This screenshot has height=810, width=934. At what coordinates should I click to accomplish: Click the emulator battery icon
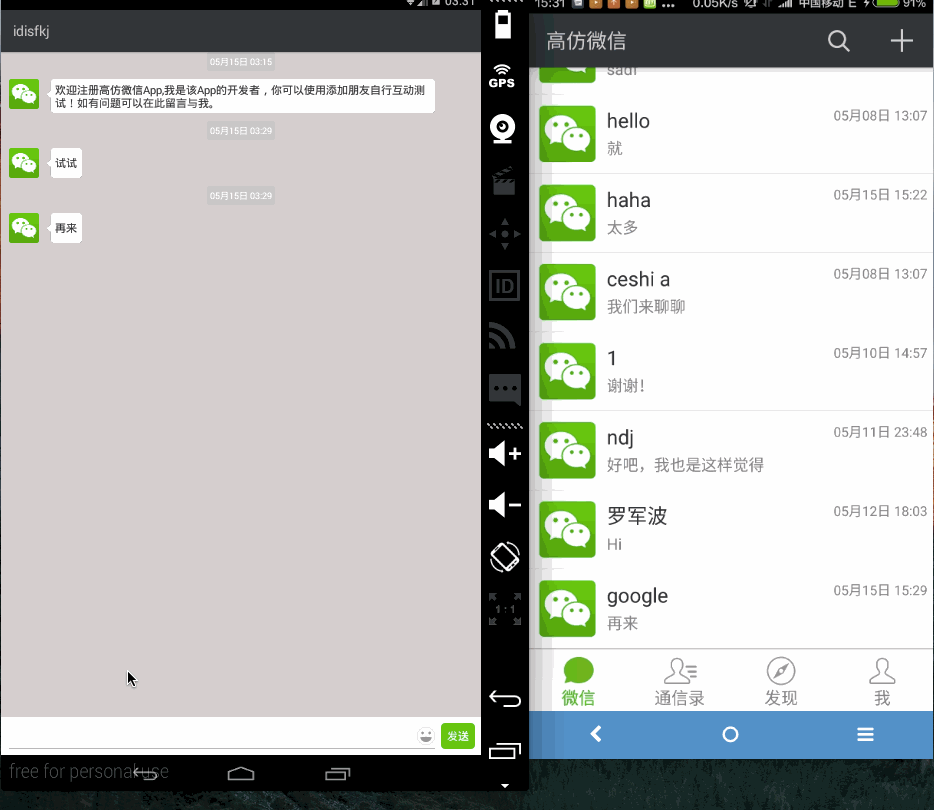[x=503, y=24]
